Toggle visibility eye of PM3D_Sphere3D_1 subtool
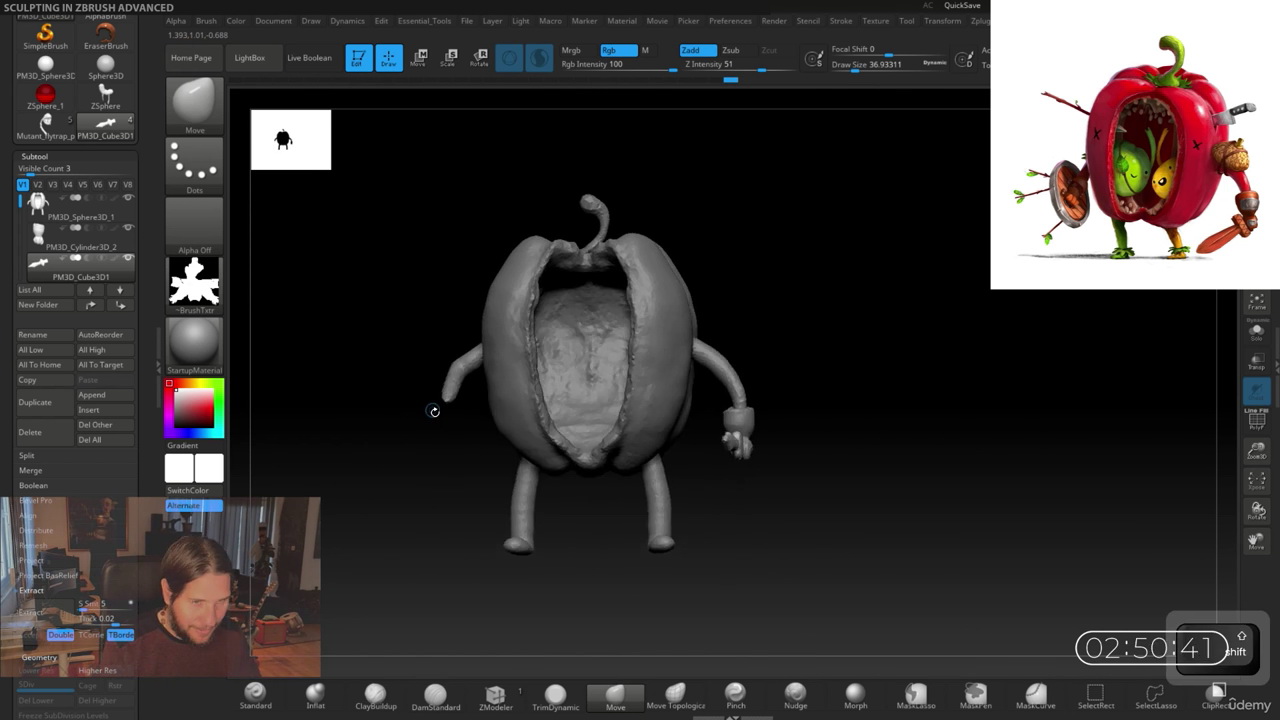The height and width of the screenshot is (720, 1280). pyautogui.click(x=128, y=198)
